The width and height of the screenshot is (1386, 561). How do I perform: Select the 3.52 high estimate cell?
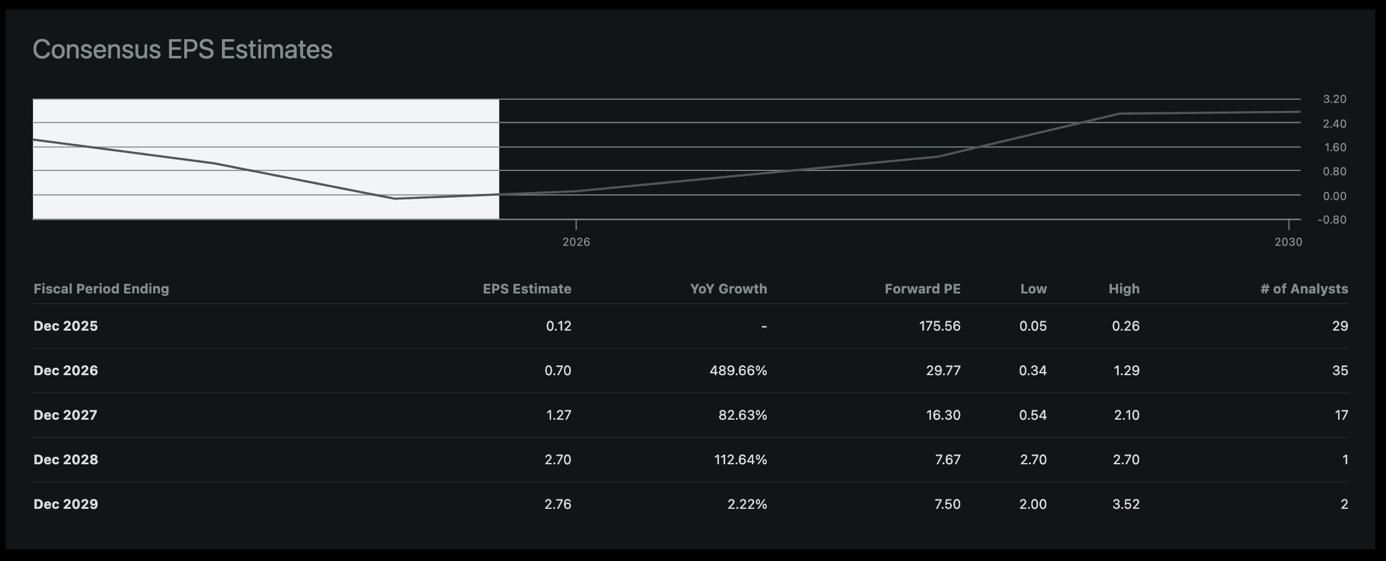click(1126, 504)
